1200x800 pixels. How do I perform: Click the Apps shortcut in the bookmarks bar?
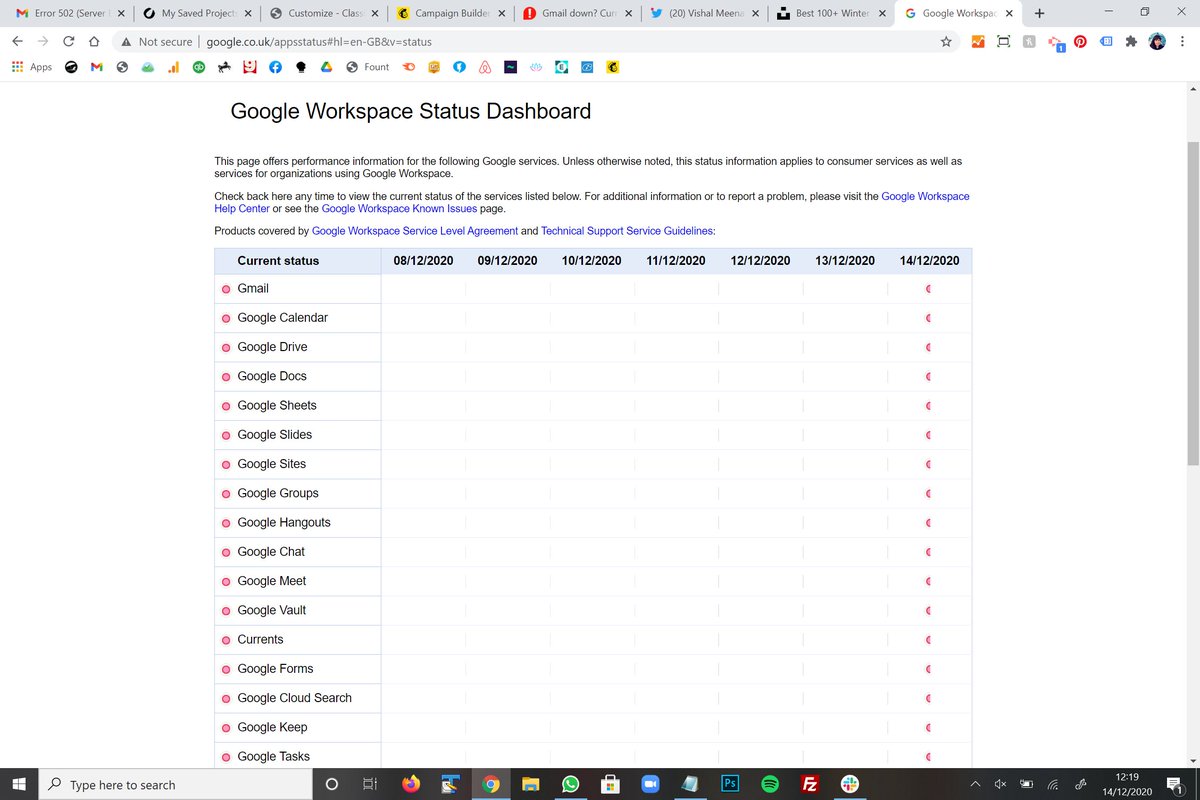[31, 67]
